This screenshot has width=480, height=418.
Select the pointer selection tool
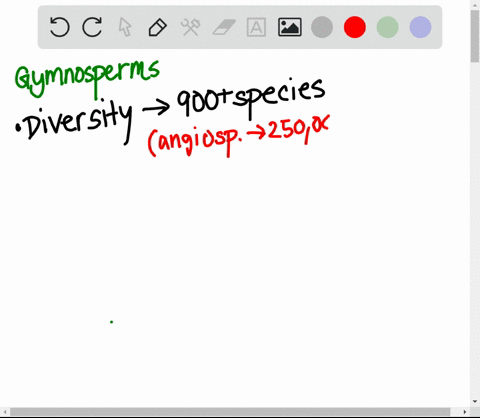tap(125, 27)
